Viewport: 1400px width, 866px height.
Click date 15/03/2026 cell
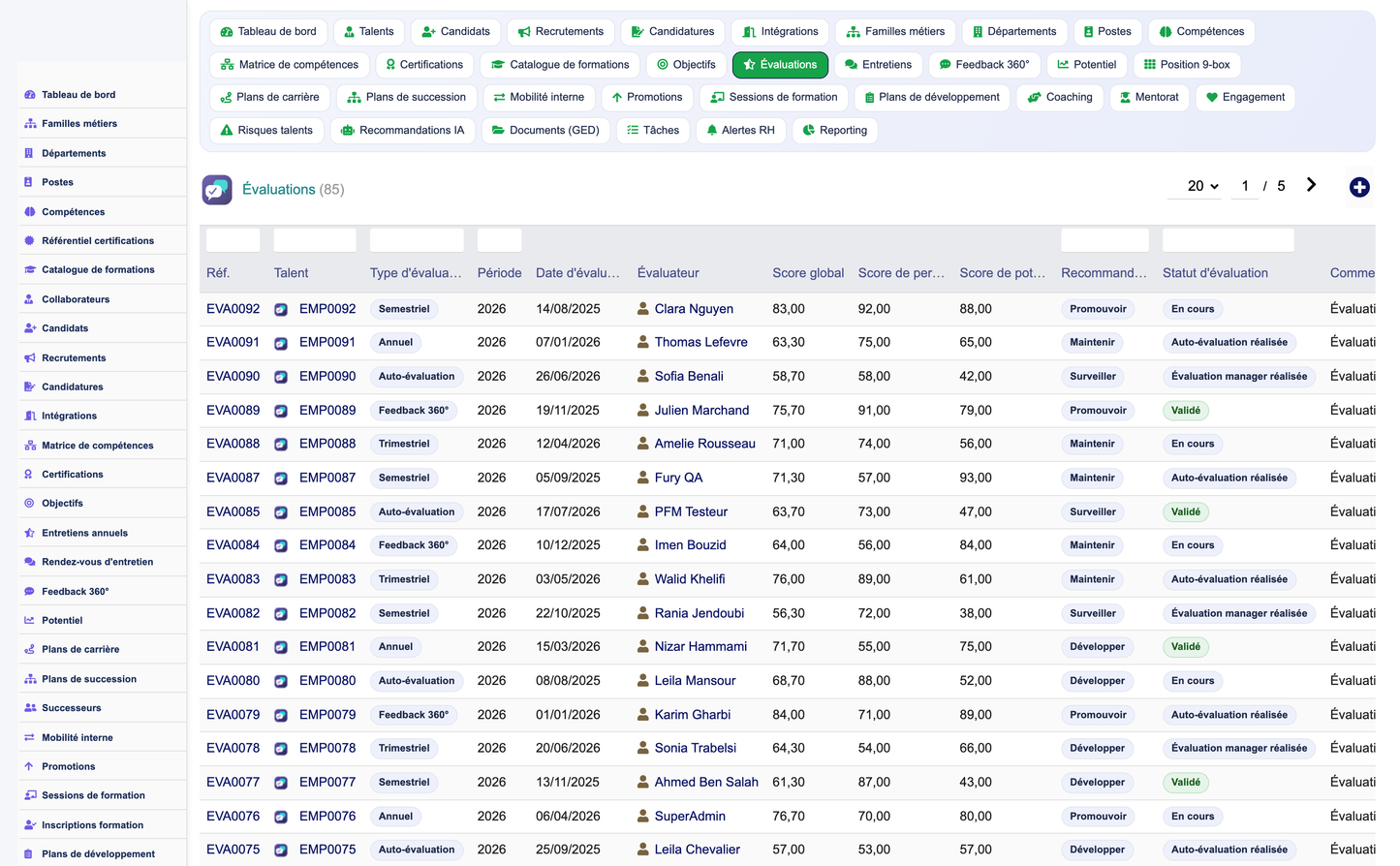[568, 646]
